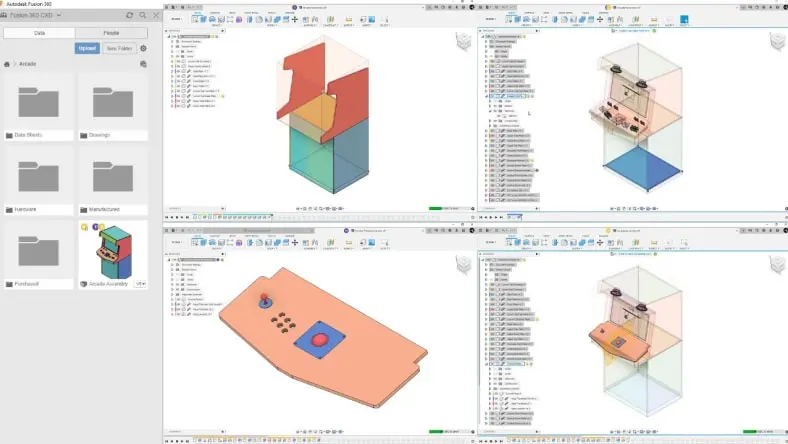Click the New Folder button
The height and width of the screenshot is (444, 788).
point(119,48)
